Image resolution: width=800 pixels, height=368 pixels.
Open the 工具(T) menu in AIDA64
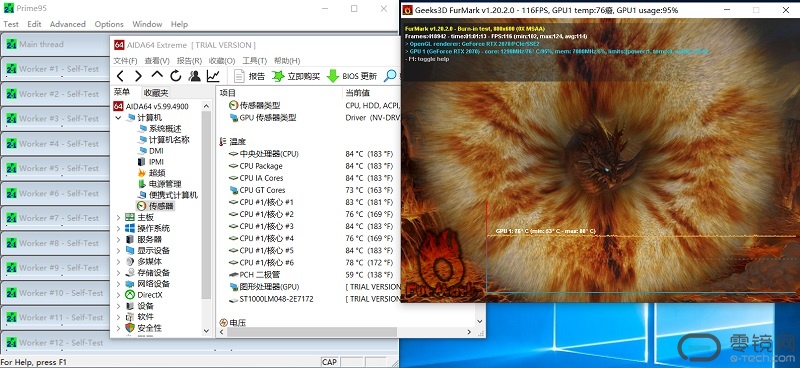255,61
